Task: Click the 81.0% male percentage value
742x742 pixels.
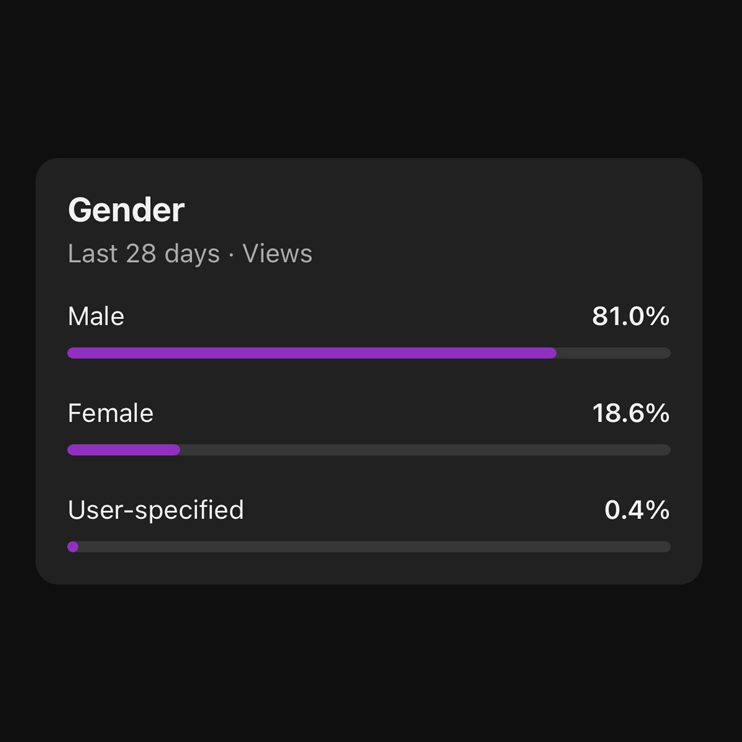Action: [631, 316]
